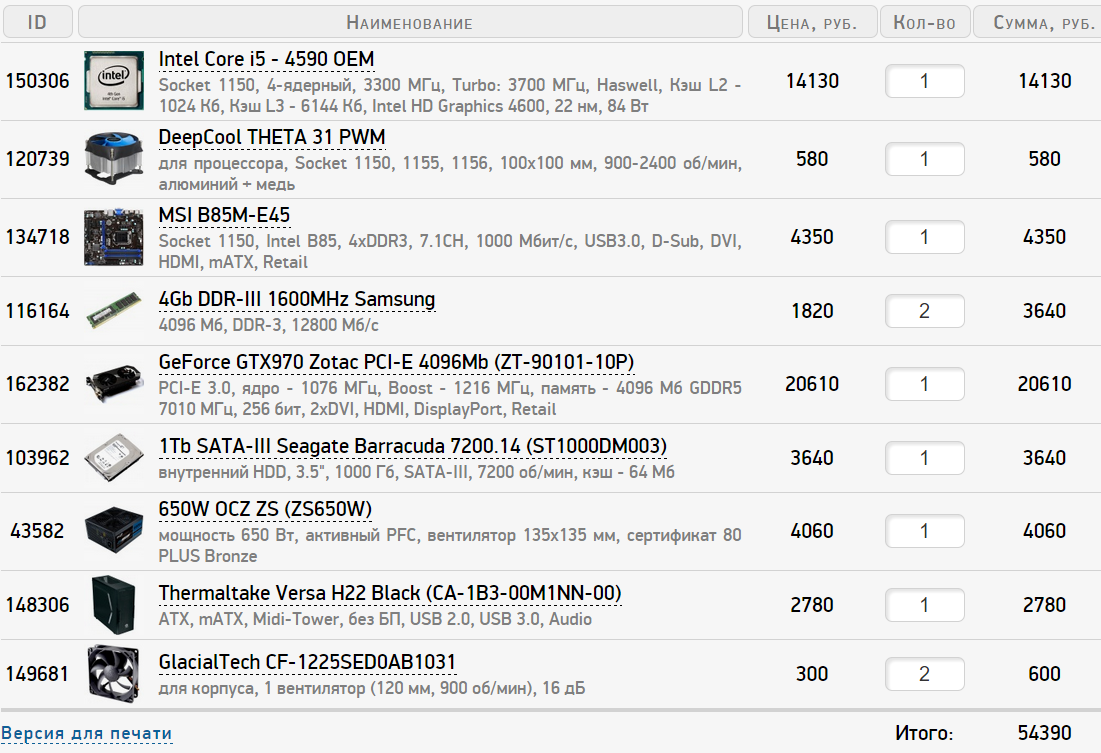Click the Seagate Barracuda hard drive thumbnail
This screenshot has width=1101, height=753.
pos(114,457)
